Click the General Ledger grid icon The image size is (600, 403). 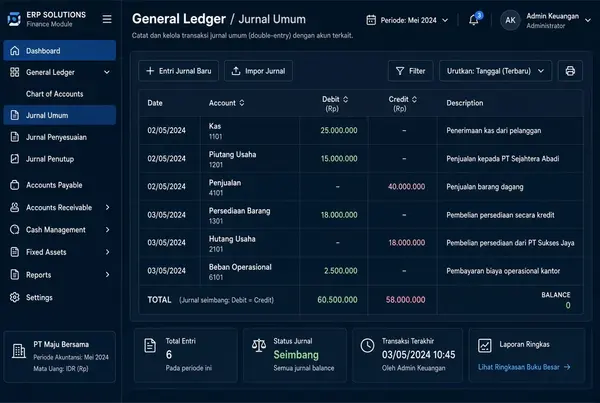click(15, 72)
